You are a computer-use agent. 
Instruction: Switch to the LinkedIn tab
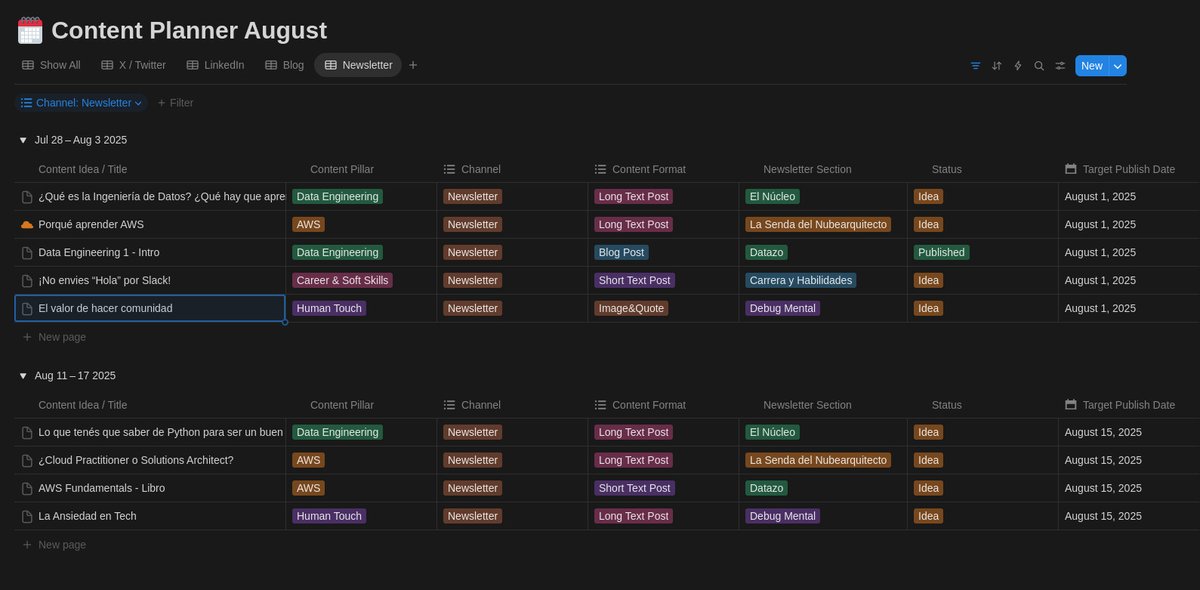[215, 65]
